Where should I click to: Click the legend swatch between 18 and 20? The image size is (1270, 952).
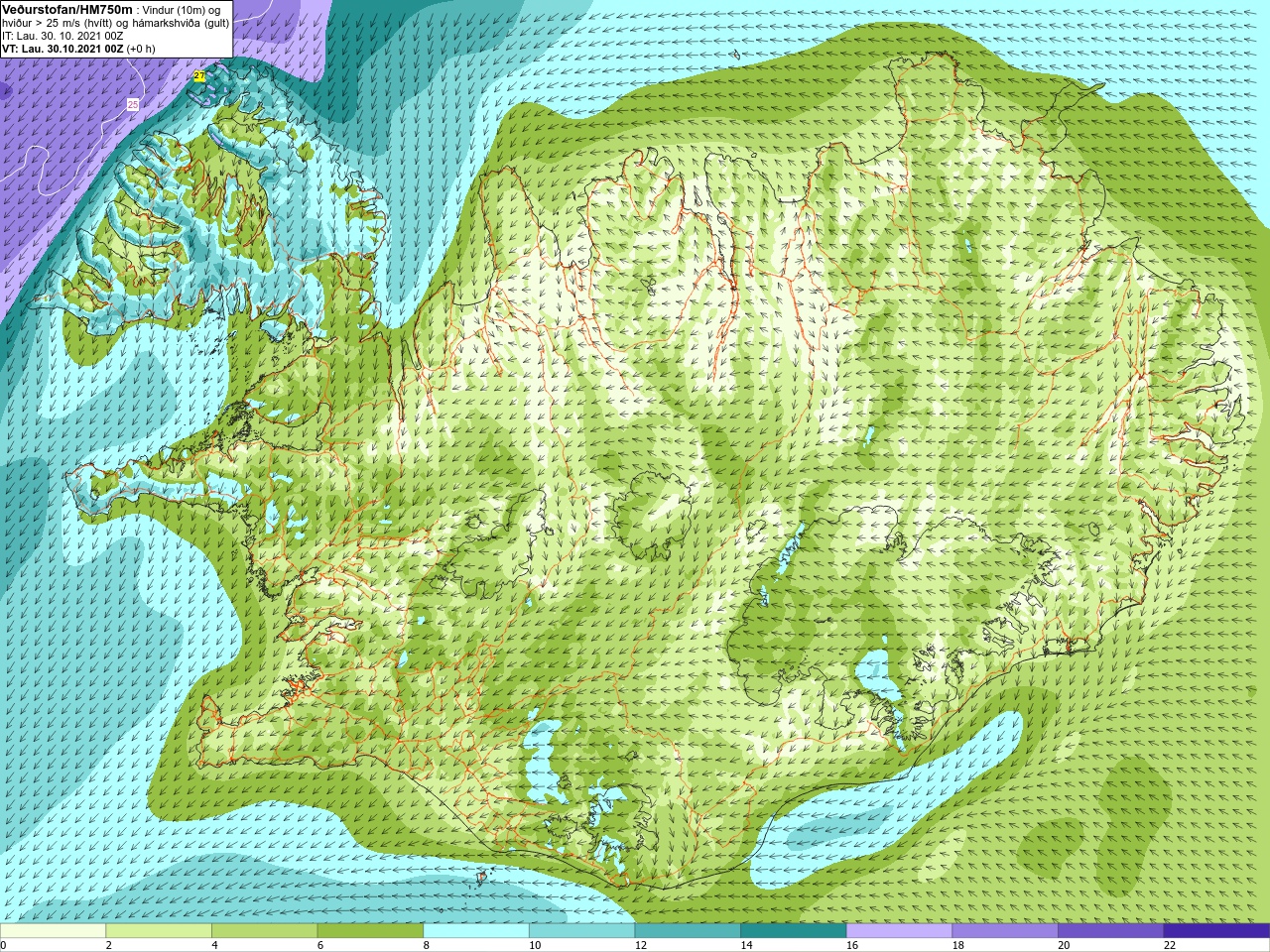pyautogui.click(x=1005, y=931)
